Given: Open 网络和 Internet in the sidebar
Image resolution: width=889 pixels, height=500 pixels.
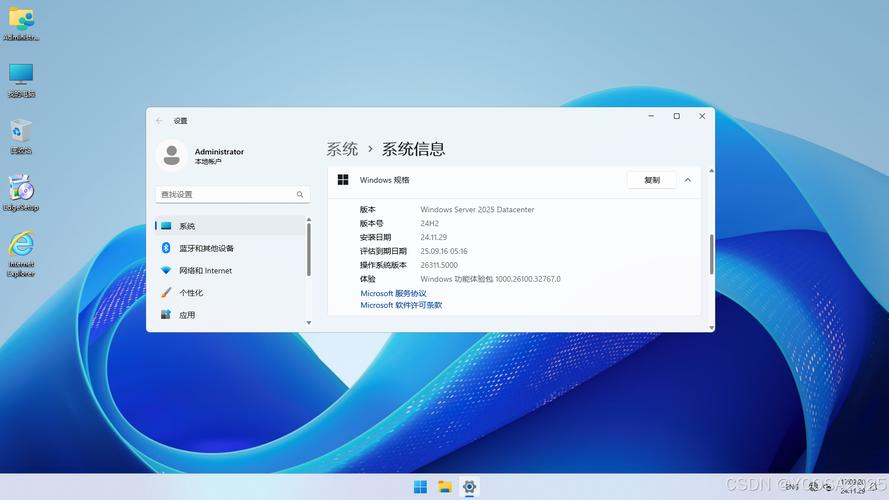Looking at the screenshot, I should pyautogui.click(x=230, y=270).
